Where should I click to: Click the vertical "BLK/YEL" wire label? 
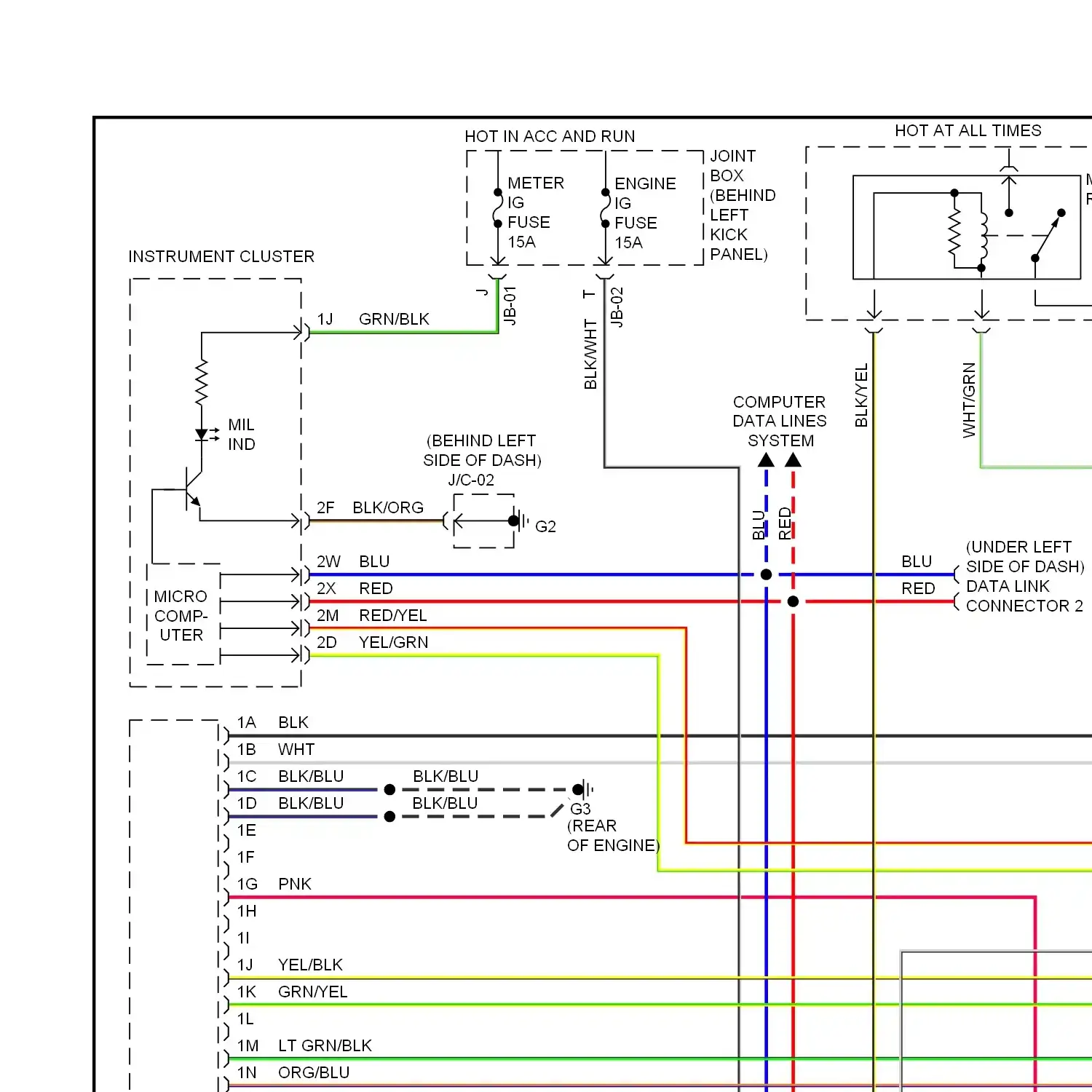tap(861, 395)
